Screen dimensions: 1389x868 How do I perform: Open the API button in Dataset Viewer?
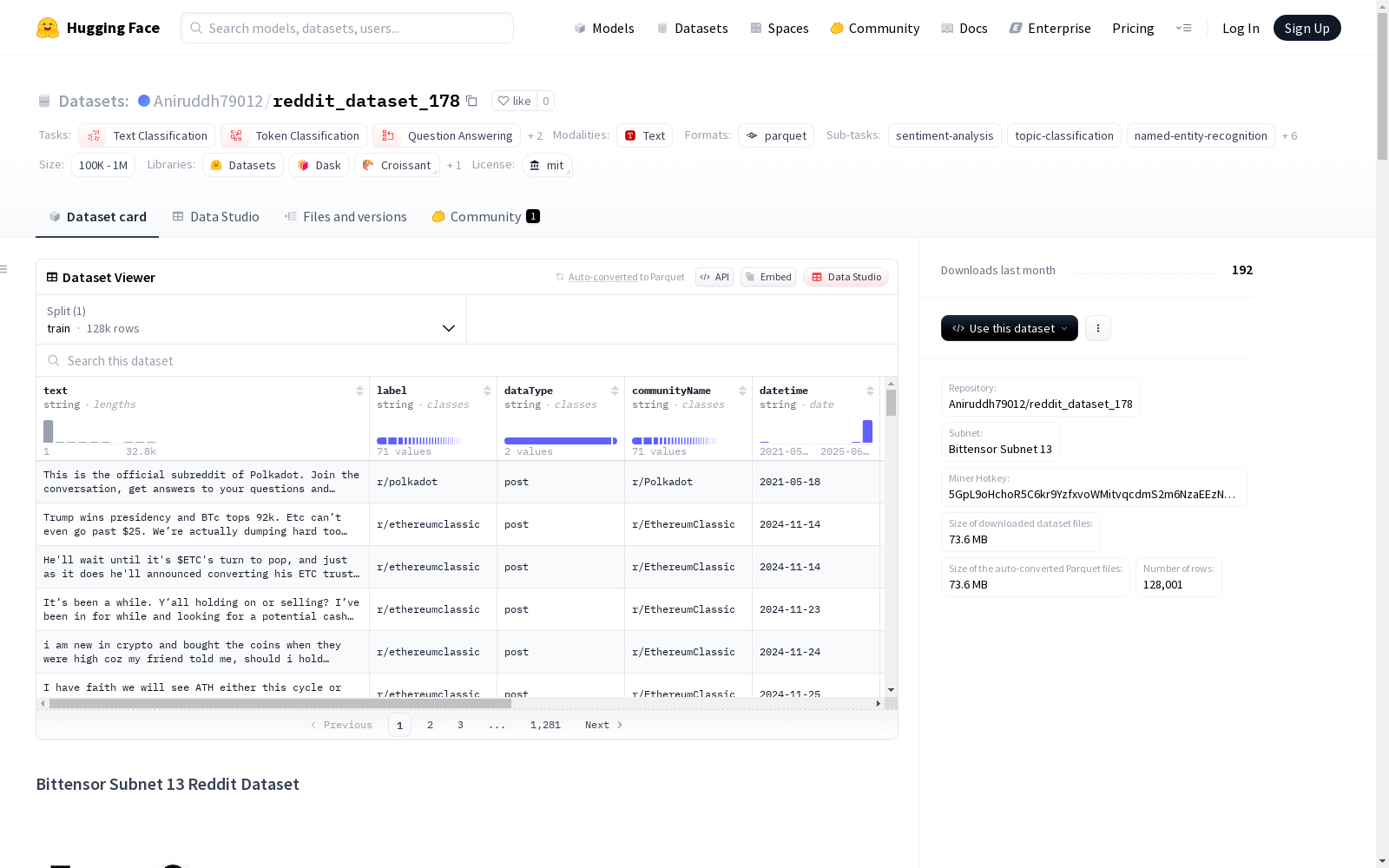coord(714,277)
